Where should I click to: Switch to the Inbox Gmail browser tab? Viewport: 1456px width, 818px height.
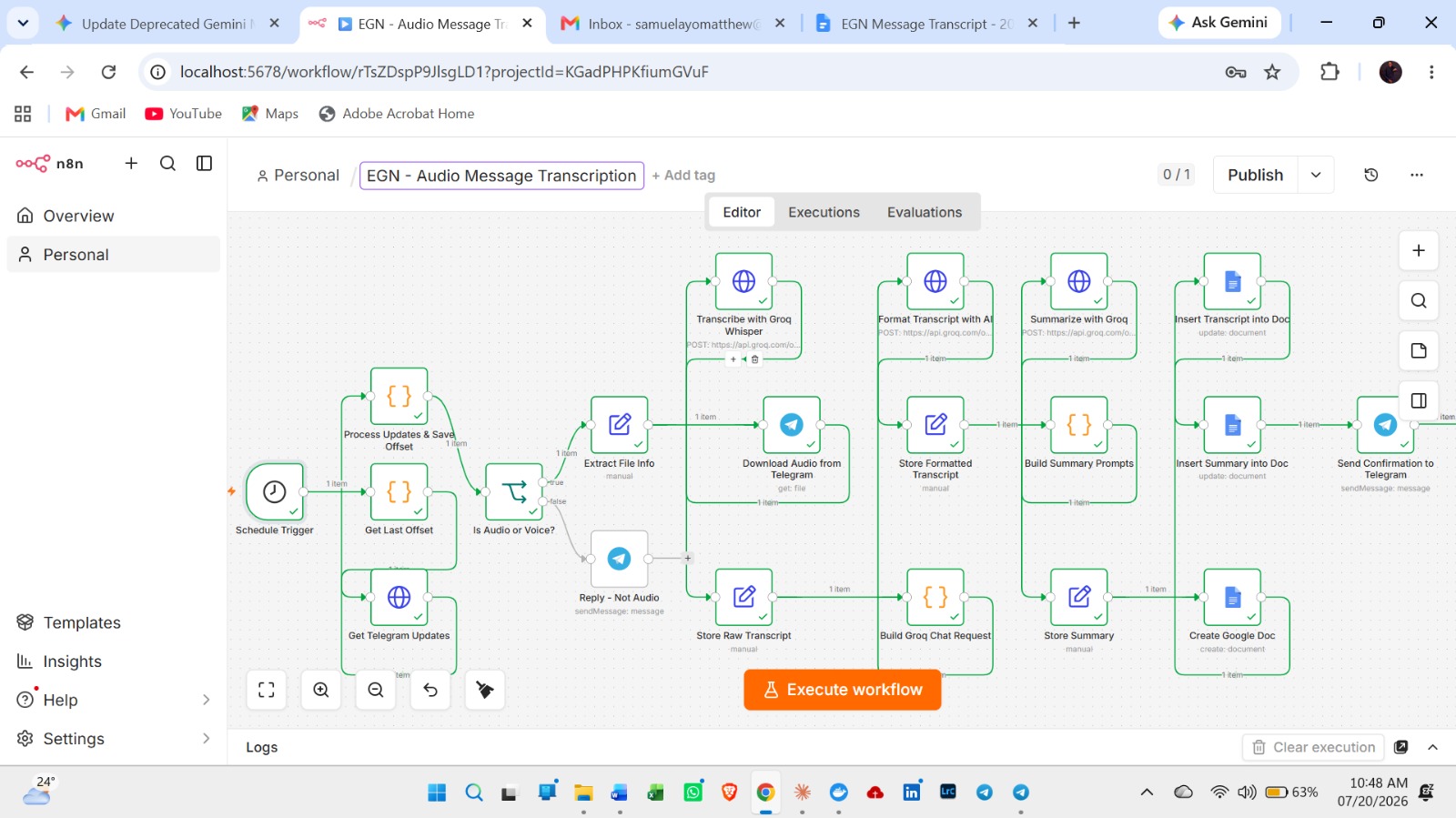coord(673,24)
